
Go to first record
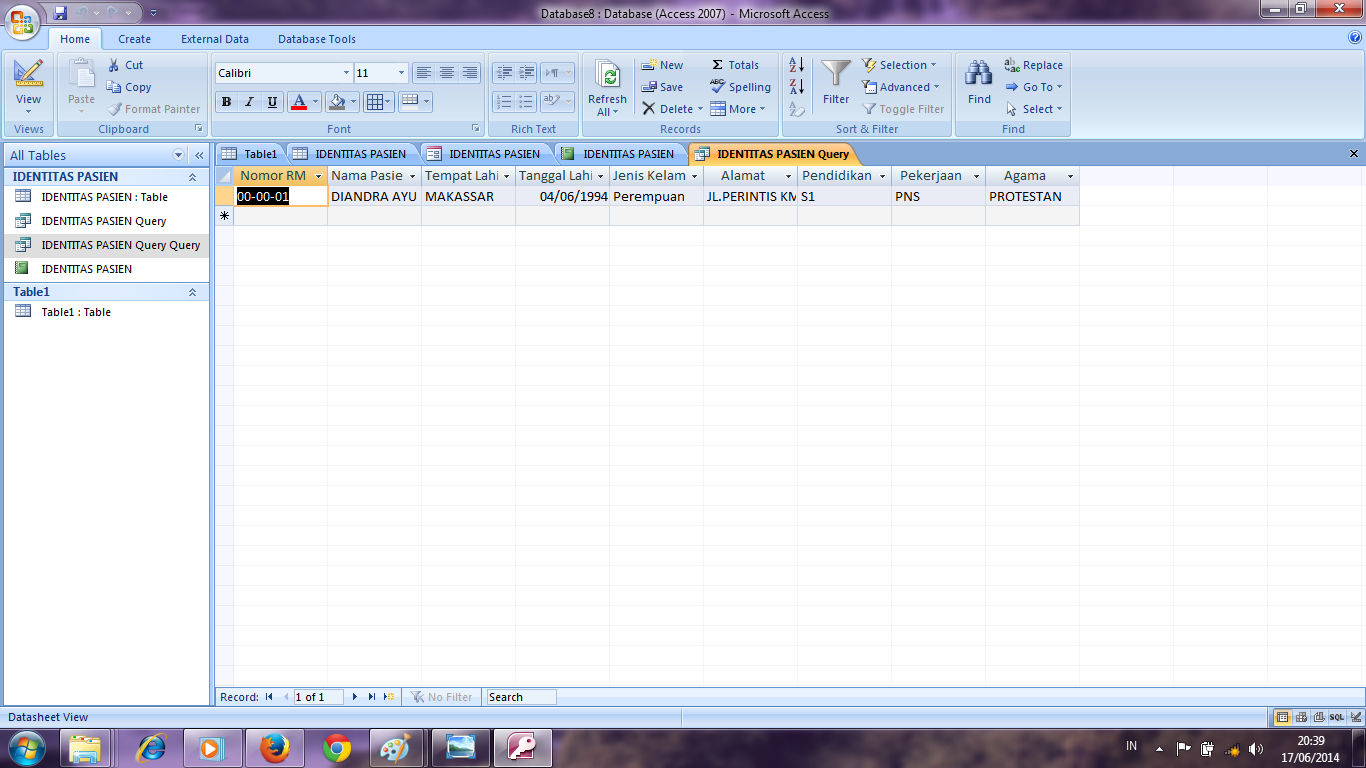[269, 697]
